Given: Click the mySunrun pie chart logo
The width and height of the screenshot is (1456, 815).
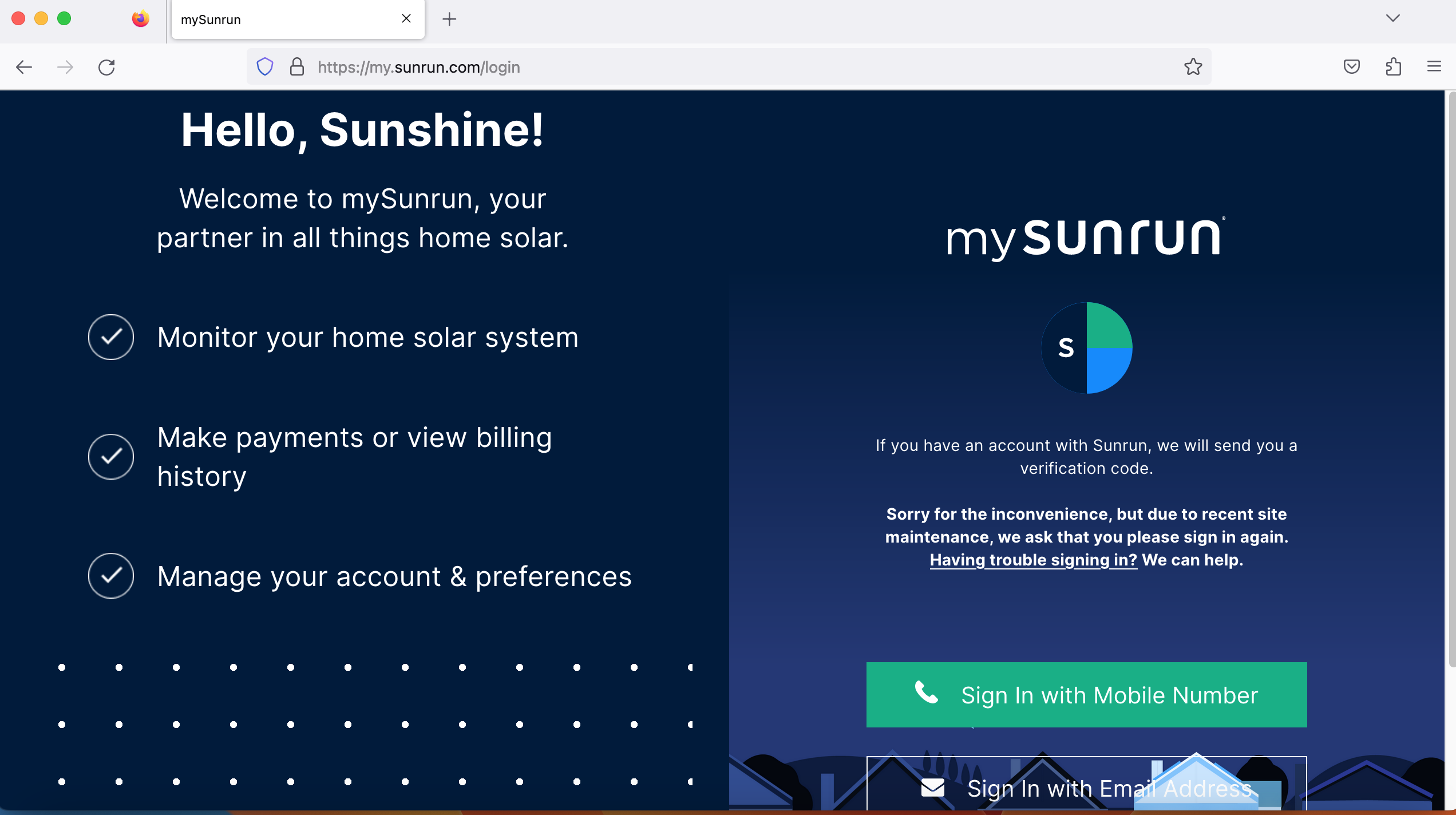Looking at the screenshot, I should tap(1086, 347).
